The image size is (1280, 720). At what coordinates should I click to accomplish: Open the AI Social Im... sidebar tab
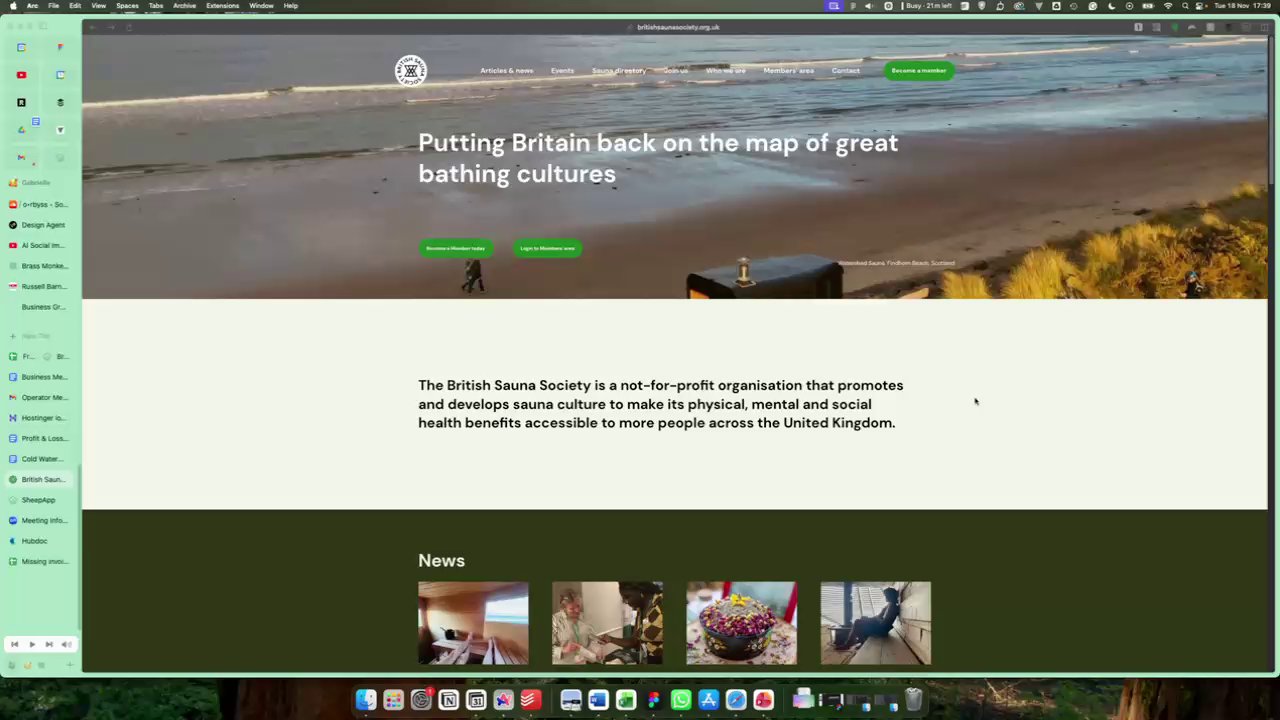40,245
